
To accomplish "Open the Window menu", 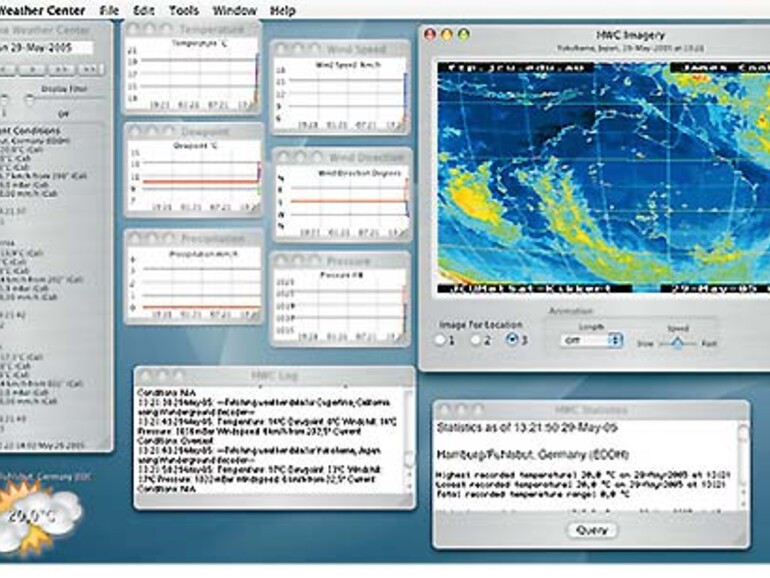I will point(235,10).
